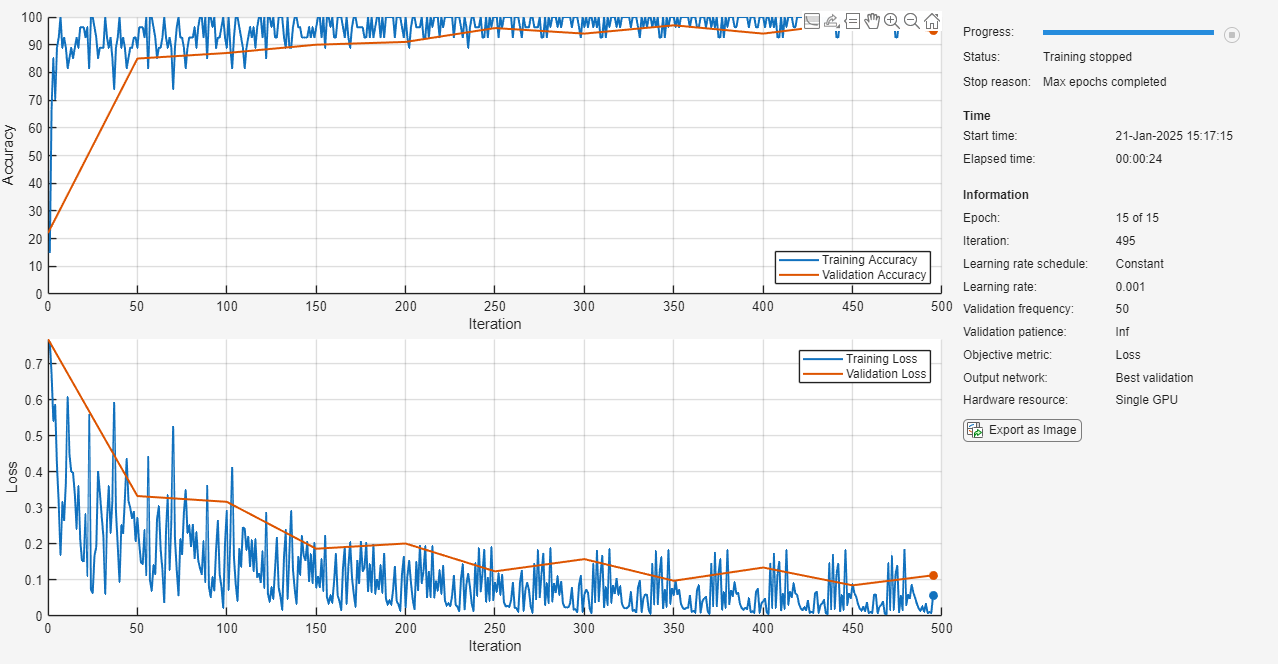The width and height of the screenshot is (1278, 664).
Task: Select Training Accuracy legend entry
Action: point(868,260)
